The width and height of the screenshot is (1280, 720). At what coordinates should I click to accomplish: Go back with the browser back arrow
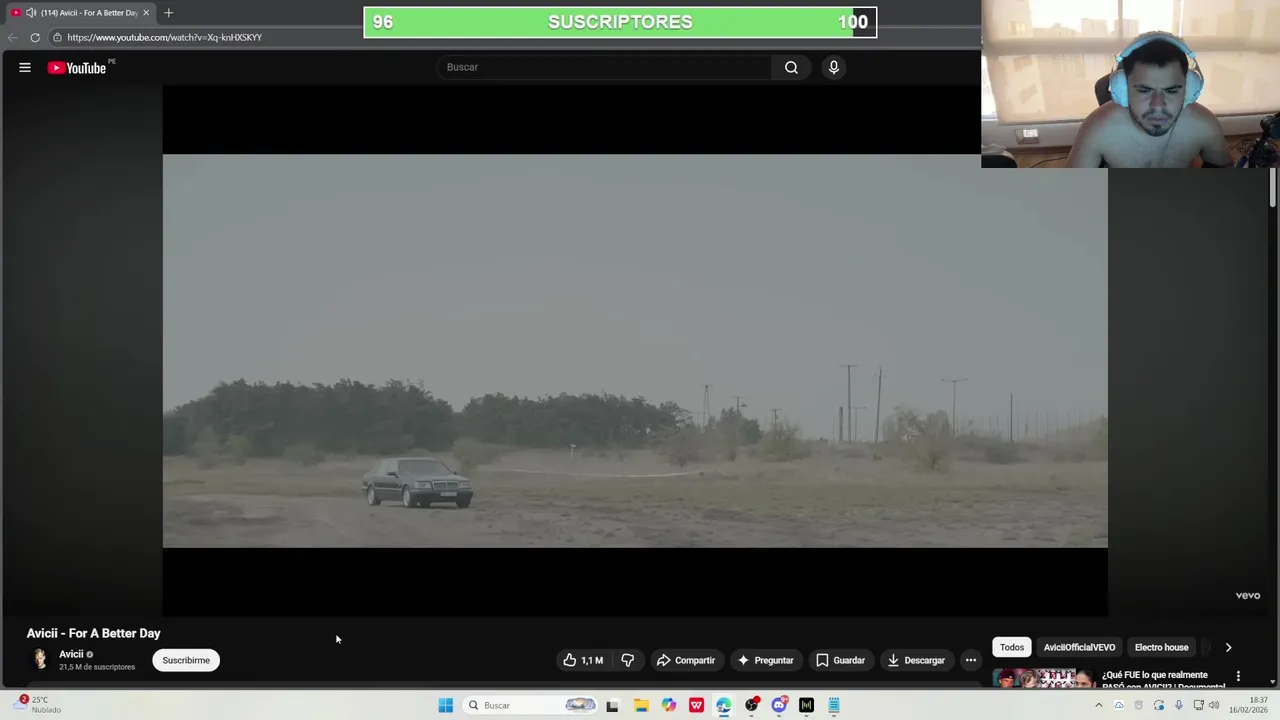13,37
